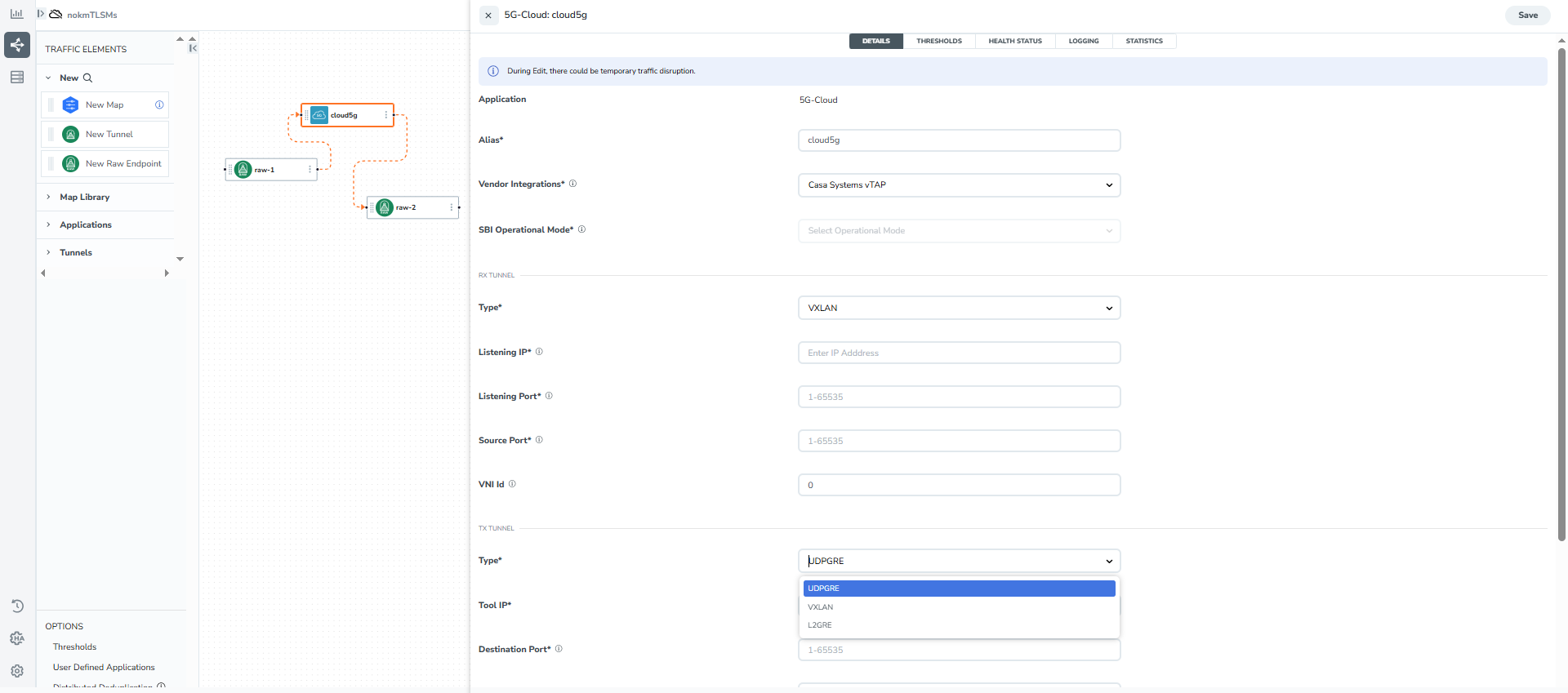This screenshot has height=693, width=1568.
Task: Open the inventory list icon in sidebar
Action: 17,78
